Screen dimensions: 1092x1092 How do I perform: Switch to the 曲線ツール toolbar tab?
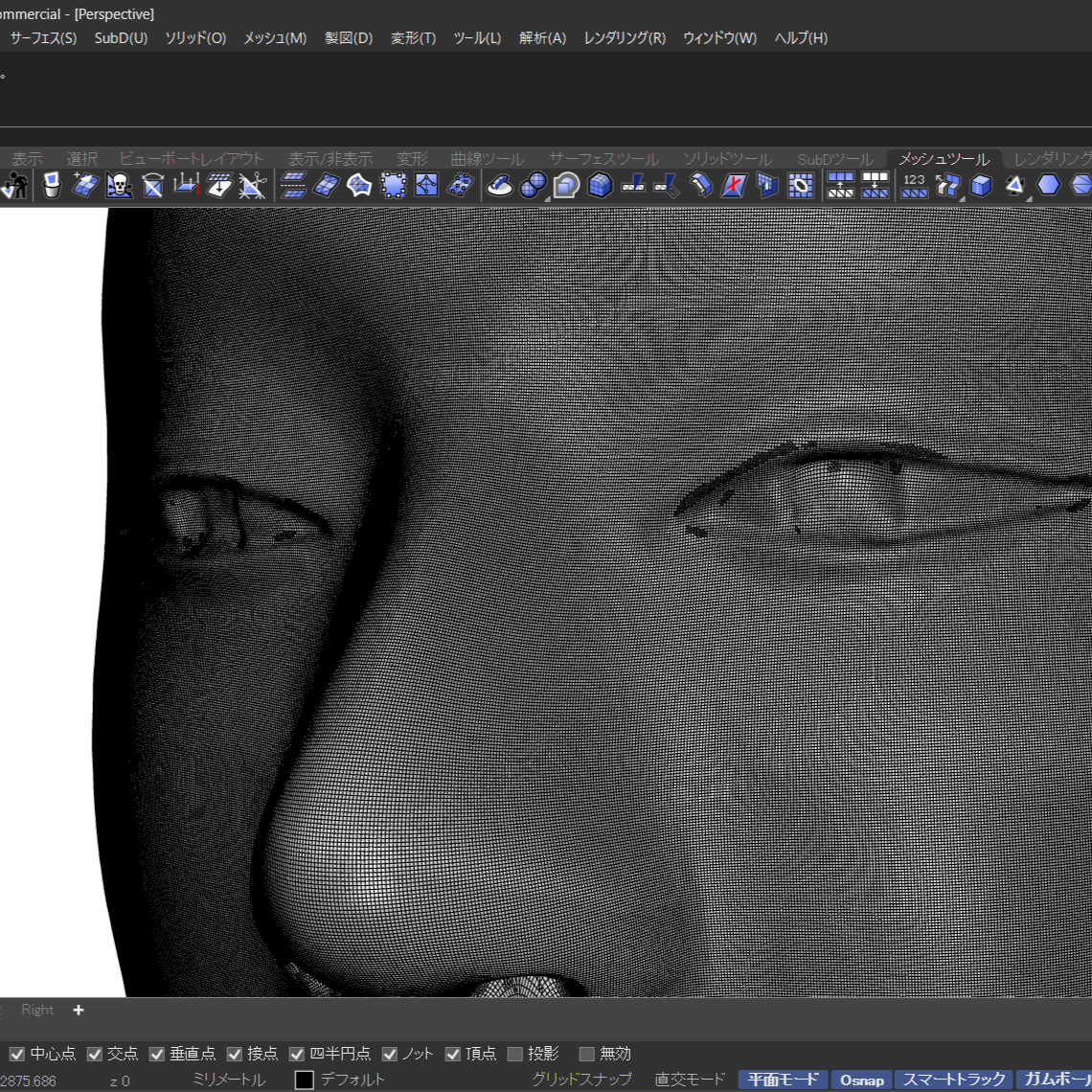click(487, 159)
